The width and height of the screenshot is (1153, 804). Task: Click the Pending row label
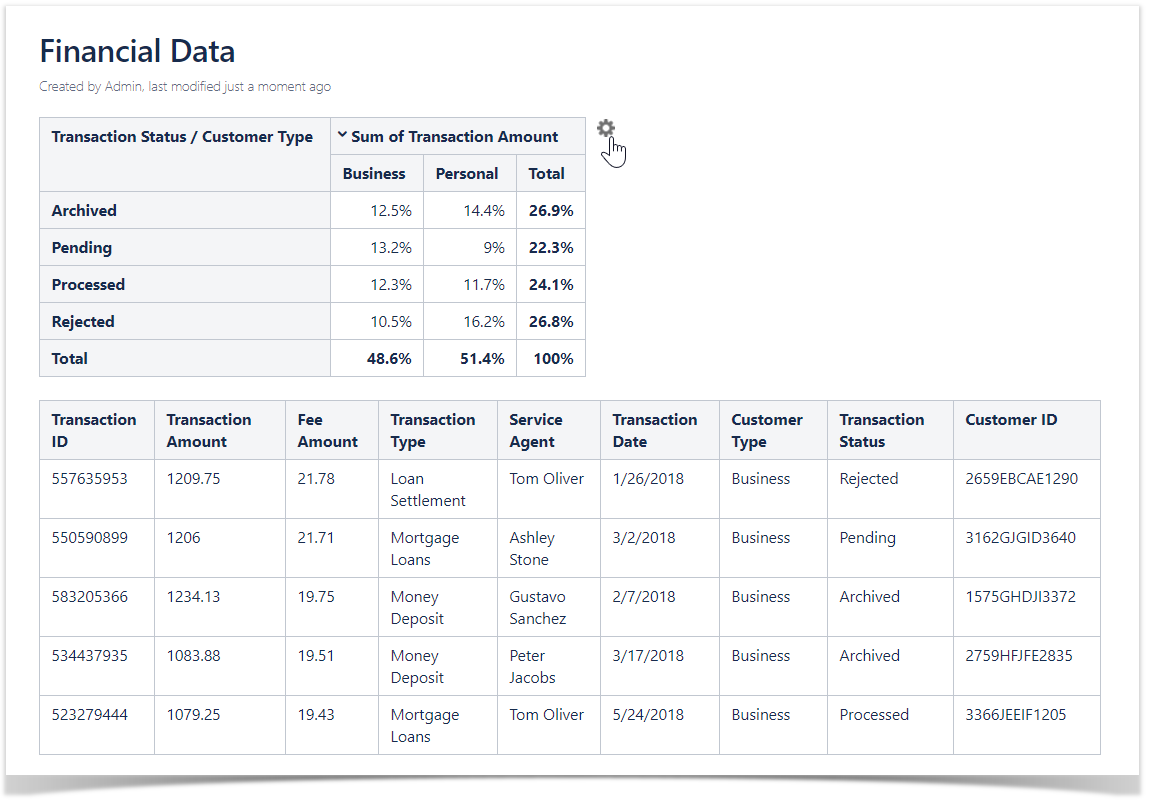[82, 248]
